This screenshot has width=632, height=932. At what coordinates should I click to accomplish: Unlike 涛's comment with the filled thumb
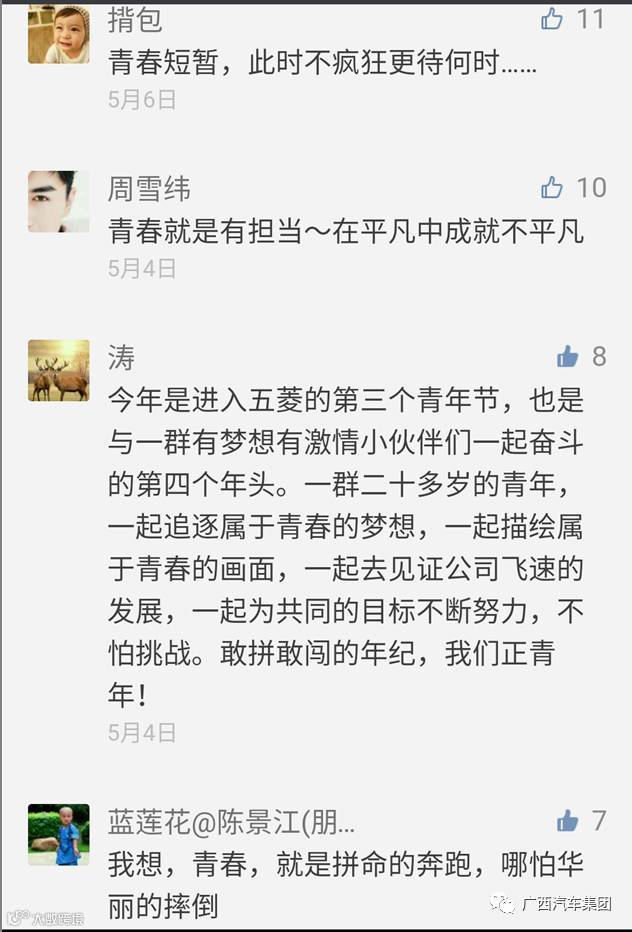pos(567,357)
